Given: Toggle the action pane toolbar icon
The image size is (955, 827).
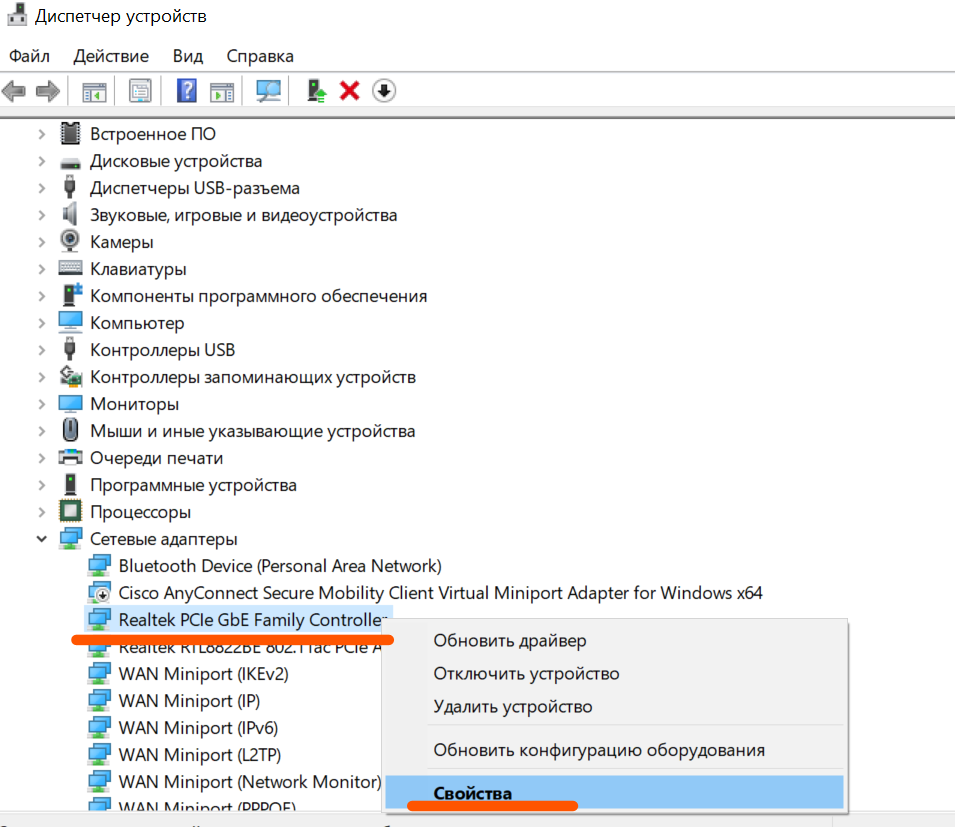Looking at the screenshot, I should click(x=222, y=92).
